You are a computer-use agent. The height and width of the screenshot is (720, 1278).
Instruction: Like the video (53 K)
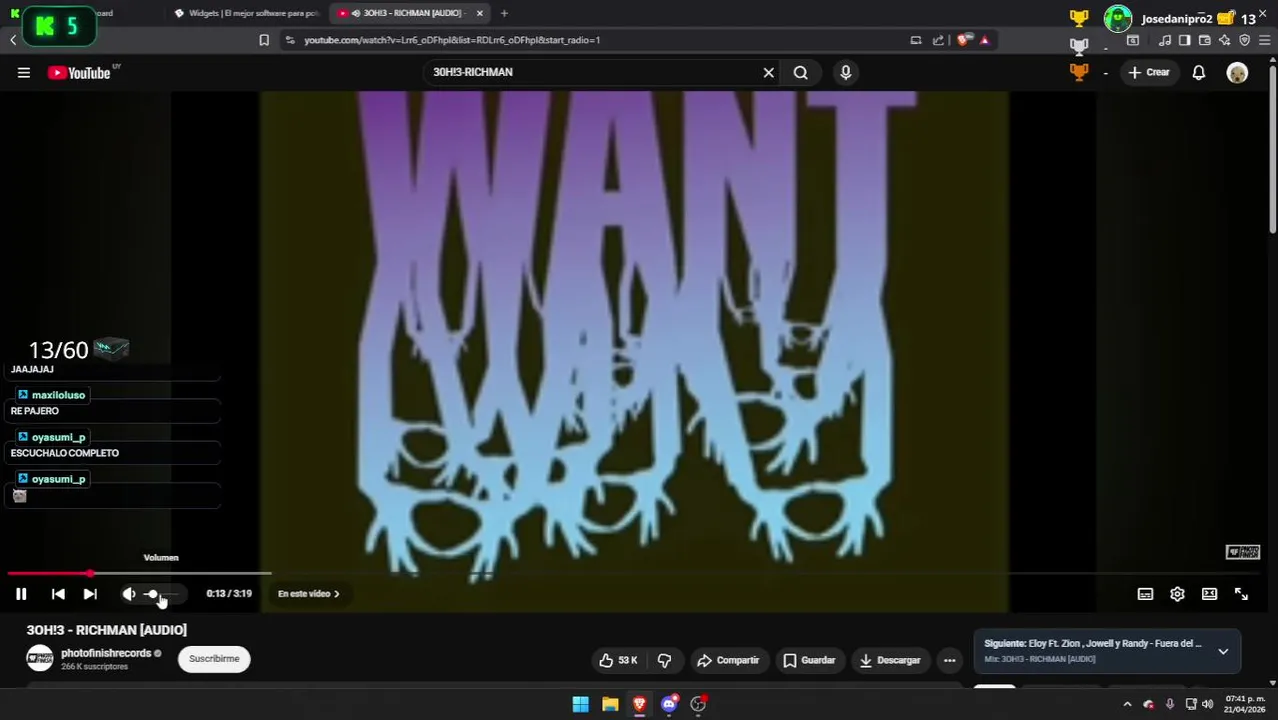point(618,660)
